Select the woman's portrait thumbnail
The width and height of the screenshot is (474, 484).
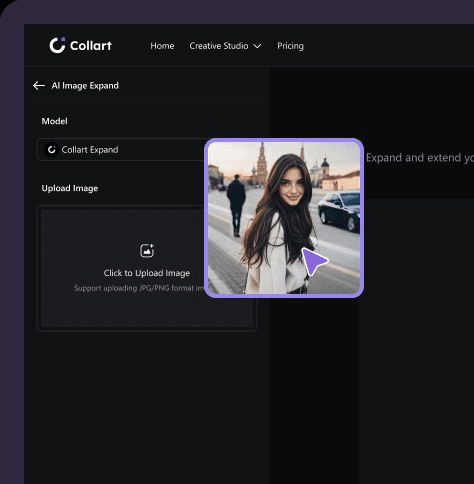284,218
